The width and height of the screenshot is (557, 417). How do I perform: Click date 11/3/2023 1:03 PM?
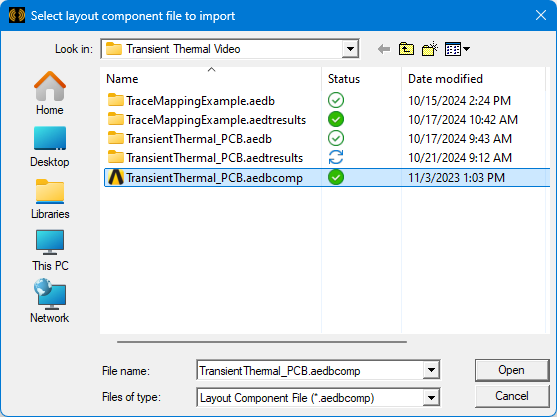tap(456, 178)
